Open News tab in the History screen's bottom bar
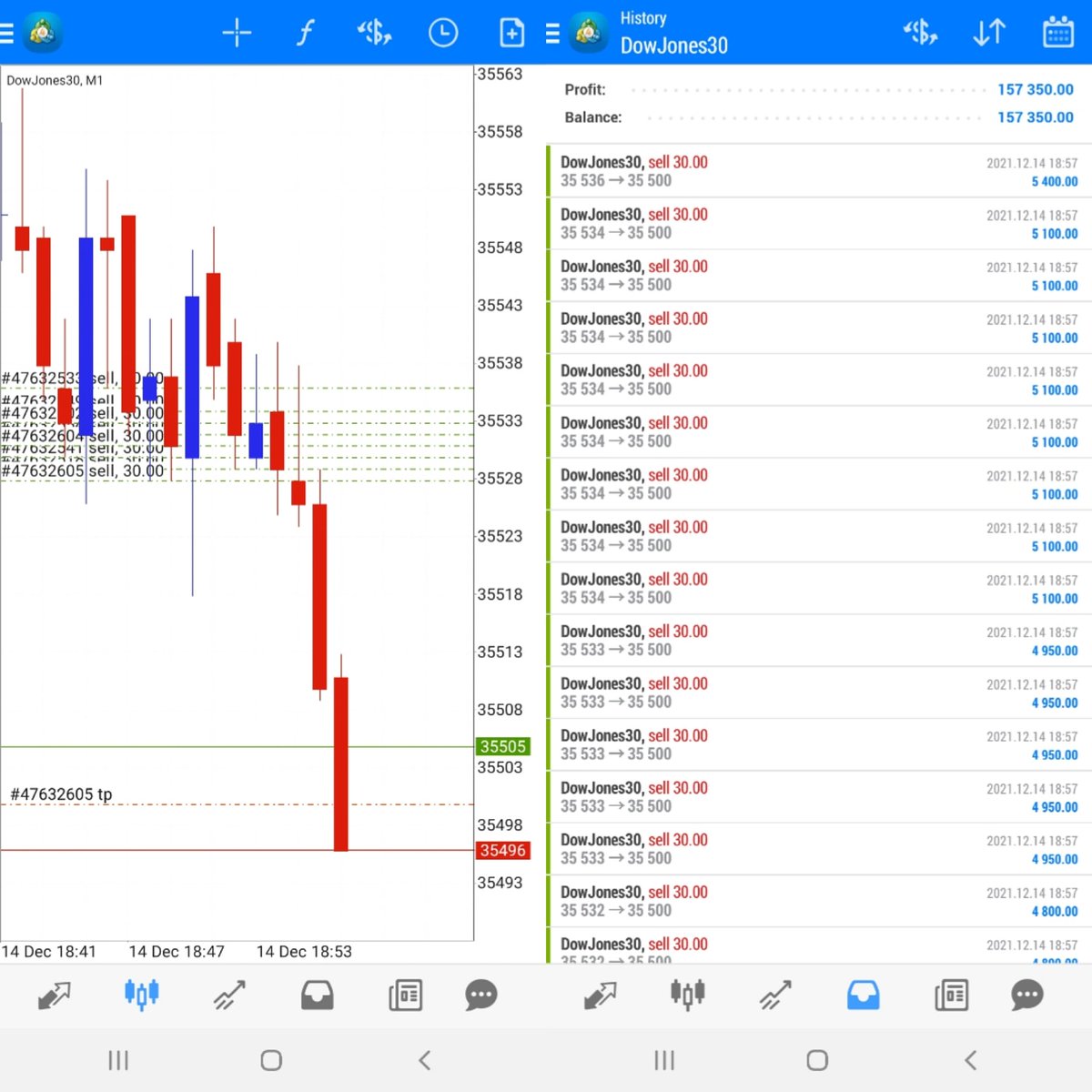Screen dimensions: 1092x1092 coord(951,996)
